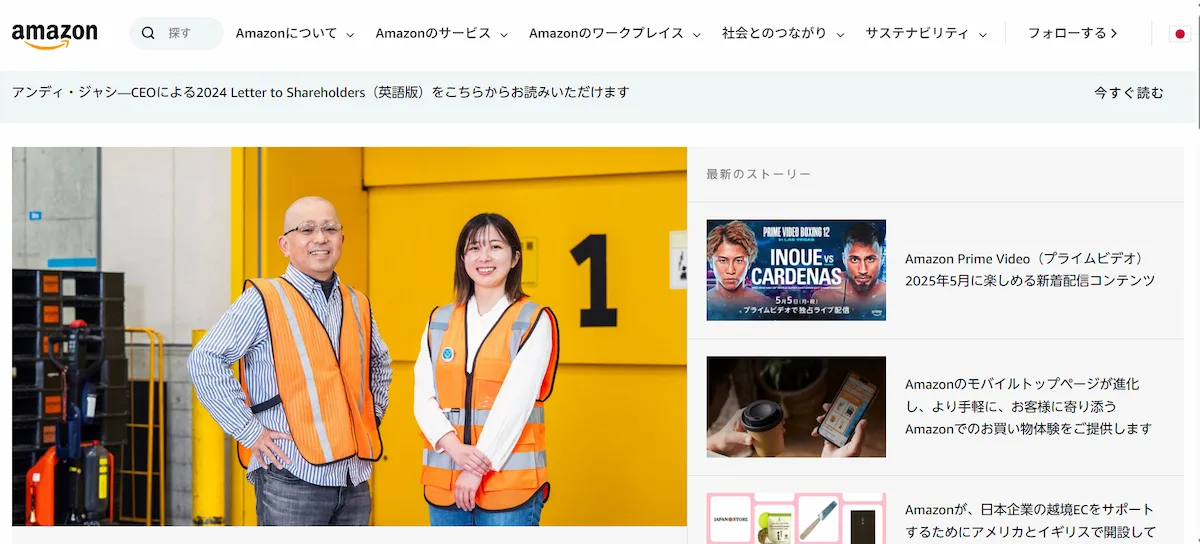Open the Amazonについて menu
Screen dimensions: 1200x544
coord(287,33)
